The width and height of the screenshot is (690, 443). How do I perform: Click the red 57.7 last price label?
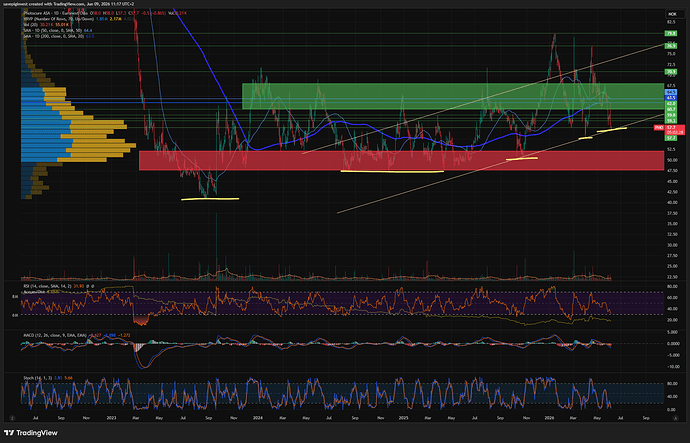click(674, 128)
